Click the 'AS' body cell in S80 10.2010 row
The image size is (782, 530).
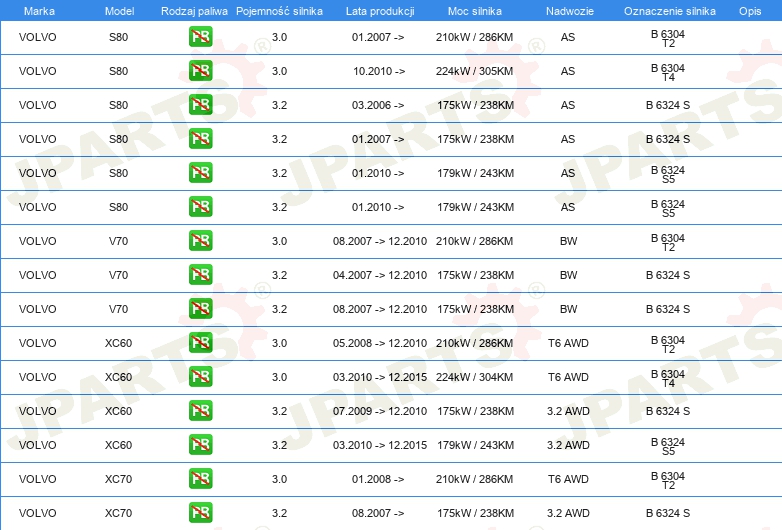568,71
